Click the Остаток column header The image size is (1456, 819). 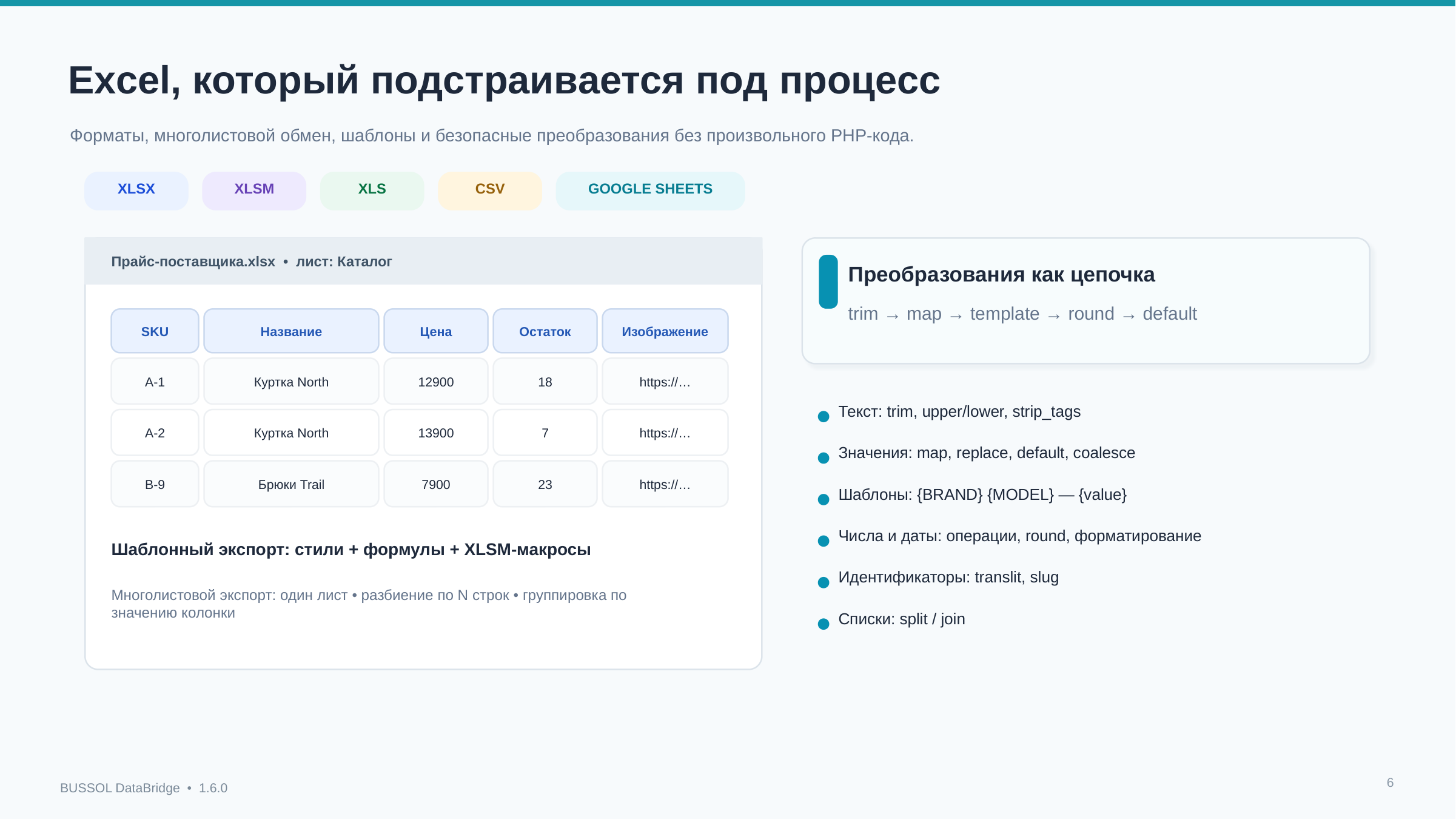pyautogui.click(x=545, y=331)
